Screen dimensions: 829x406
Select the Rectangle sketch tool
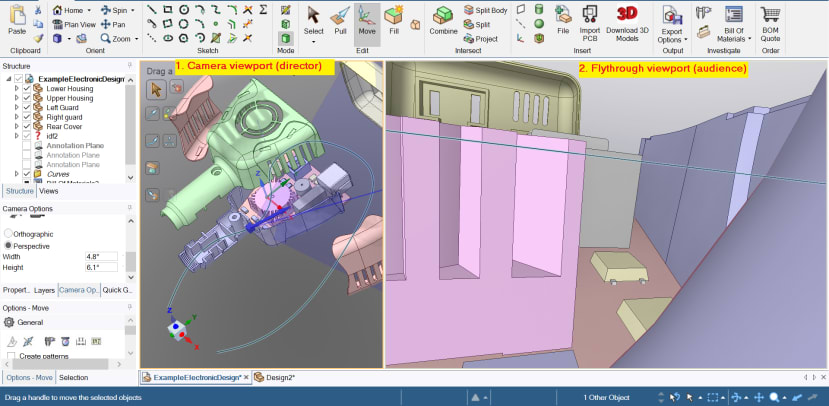tap(168, 10)
